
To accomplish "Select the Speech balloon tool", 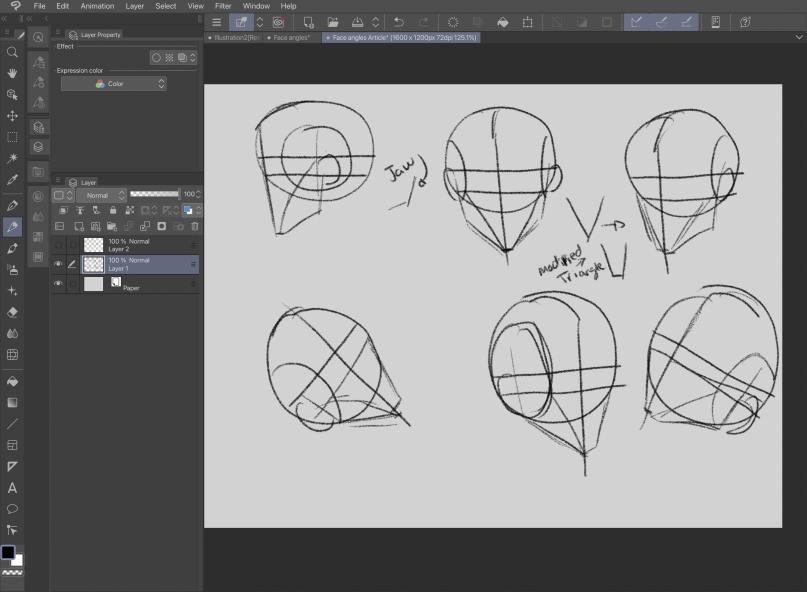I will point(12,509).
